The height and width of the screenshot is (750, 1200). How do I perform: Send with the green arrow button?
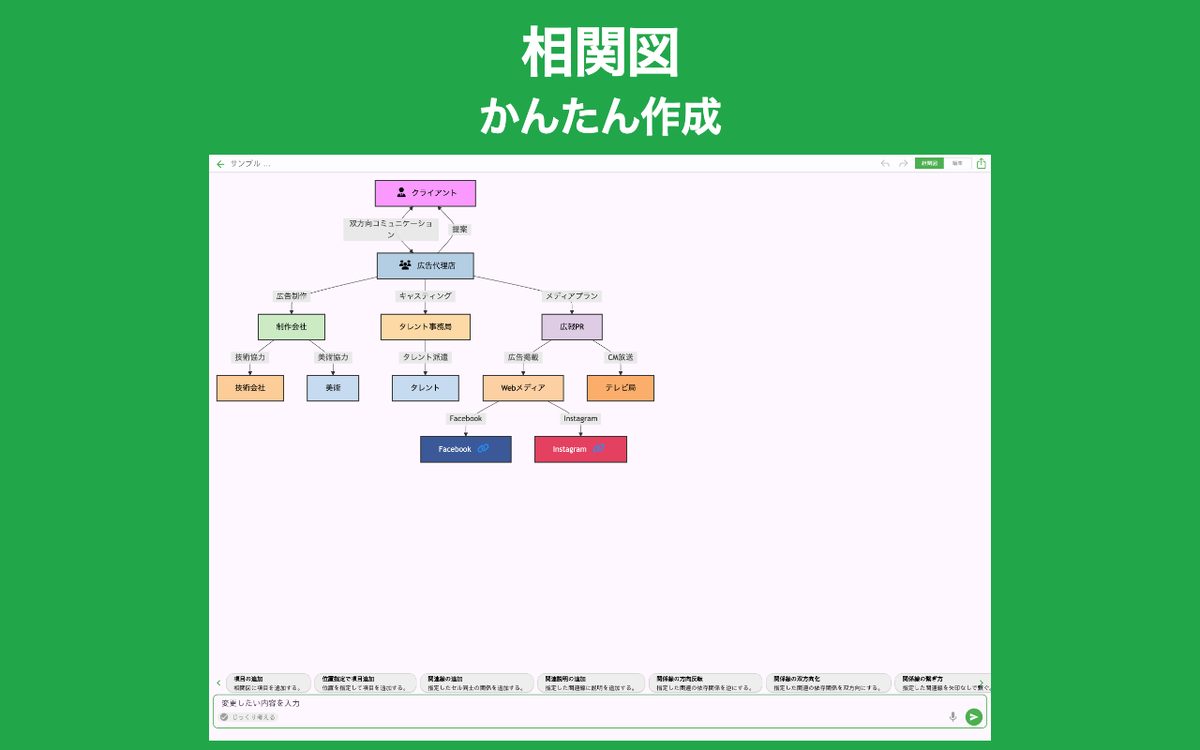pyautogui.click(x=974, y=716)
